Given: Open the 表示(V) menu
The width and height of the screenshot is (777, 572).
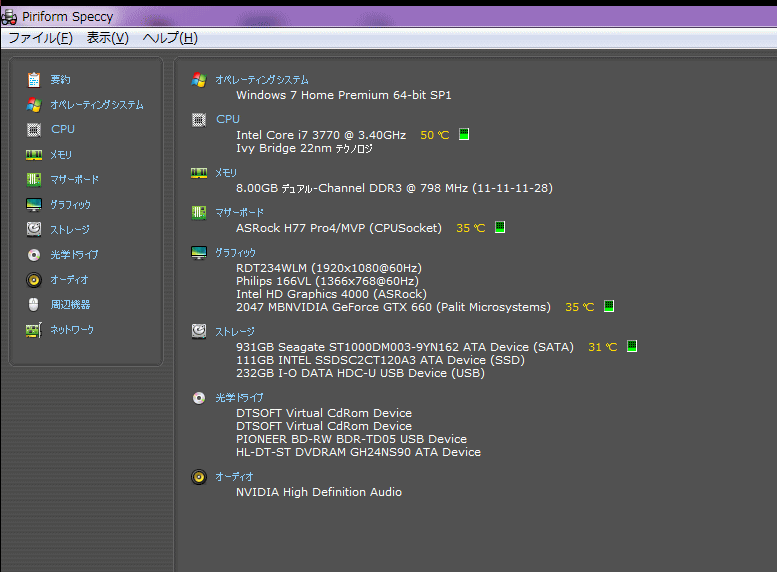Looking at the screenshot, I should pos(108,38).
